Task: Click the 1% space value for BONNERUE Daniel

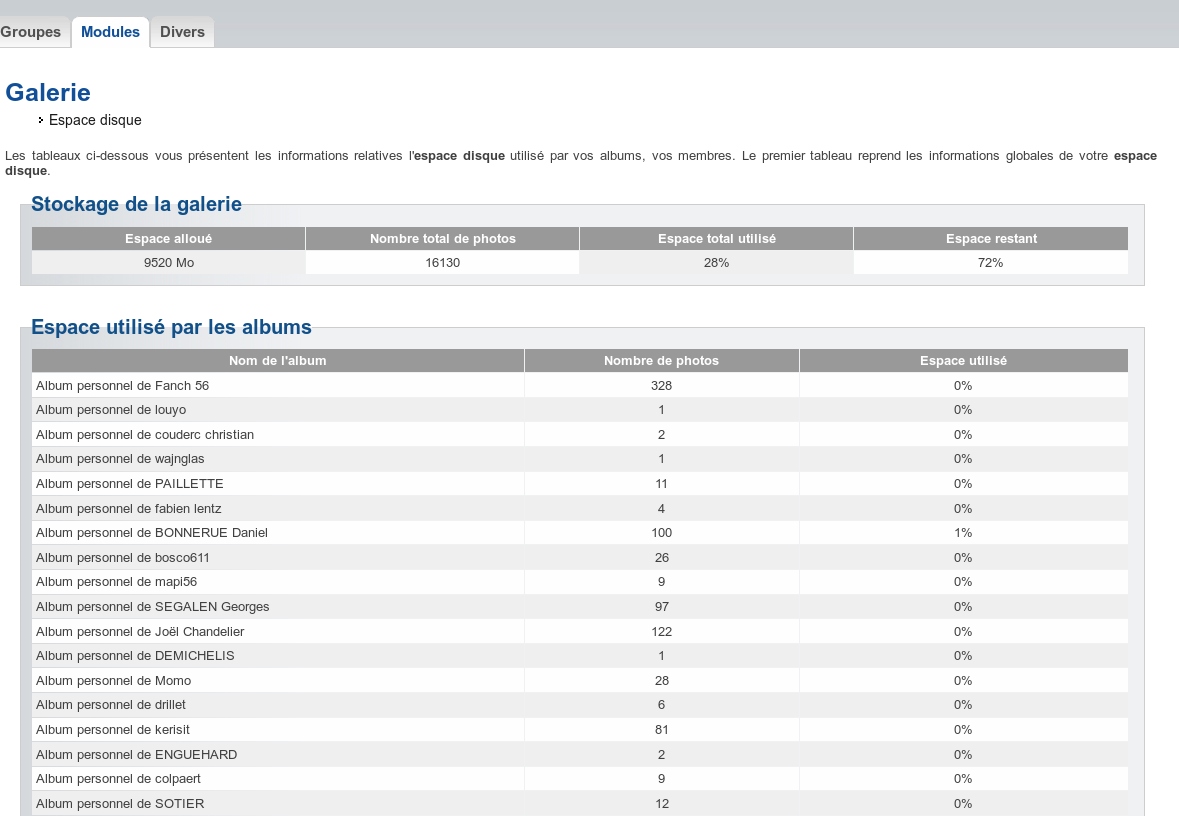Action: click(963, 532)
